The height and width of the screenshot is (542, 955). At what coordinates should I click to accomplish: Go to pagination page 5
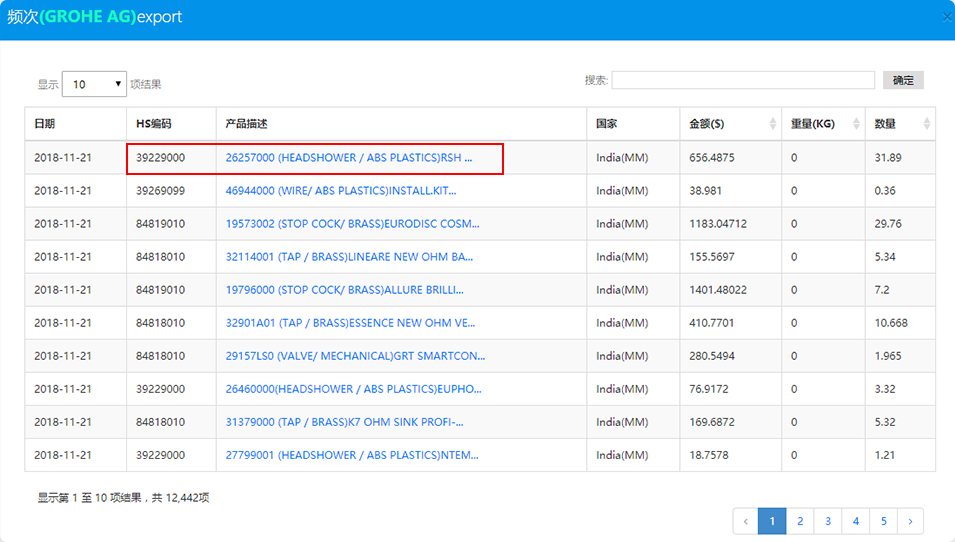(884, 521)
